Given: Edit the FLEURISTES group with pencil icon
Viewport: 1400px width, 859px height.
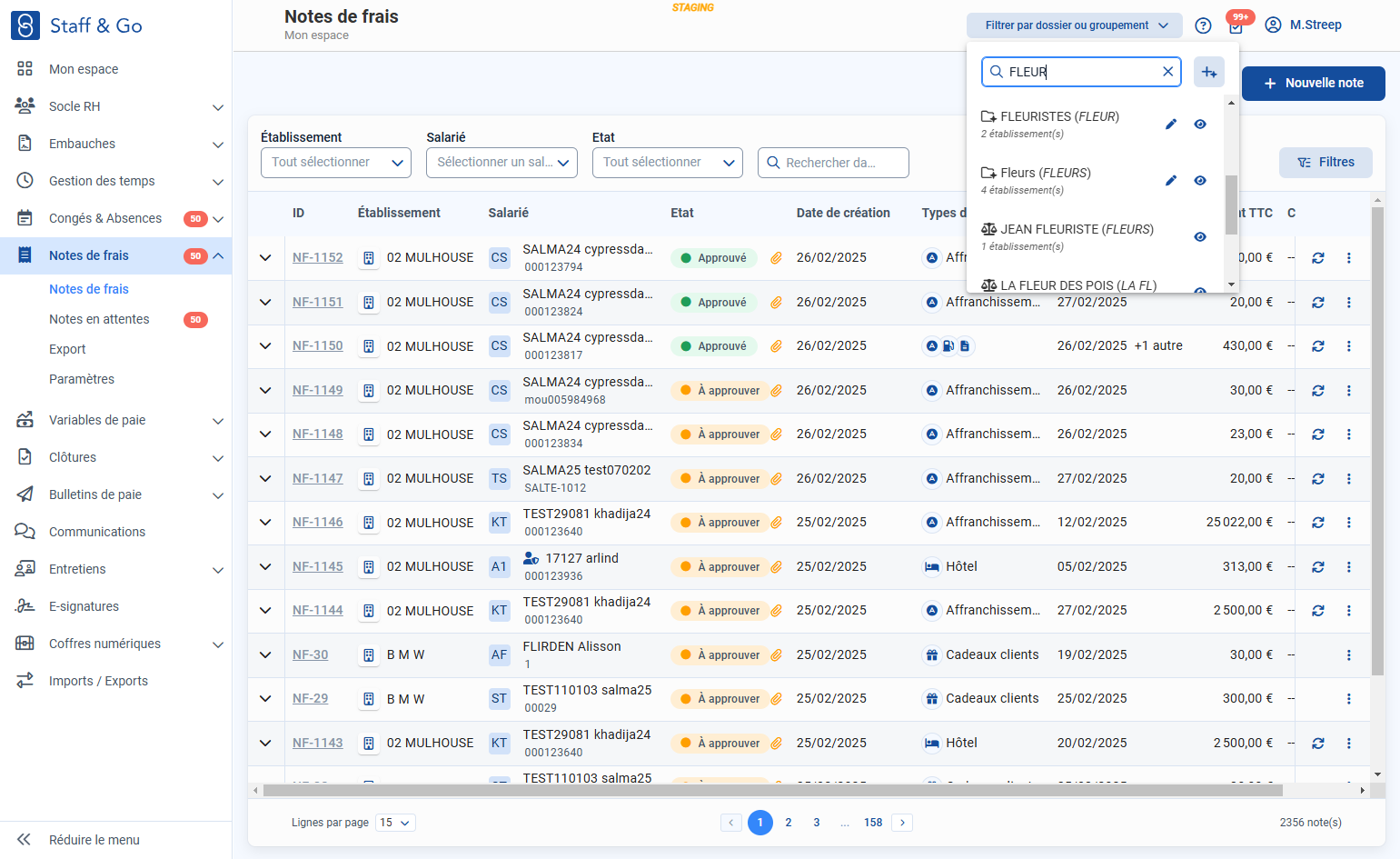Looking at the screenshot, I should pos(1171,125).
